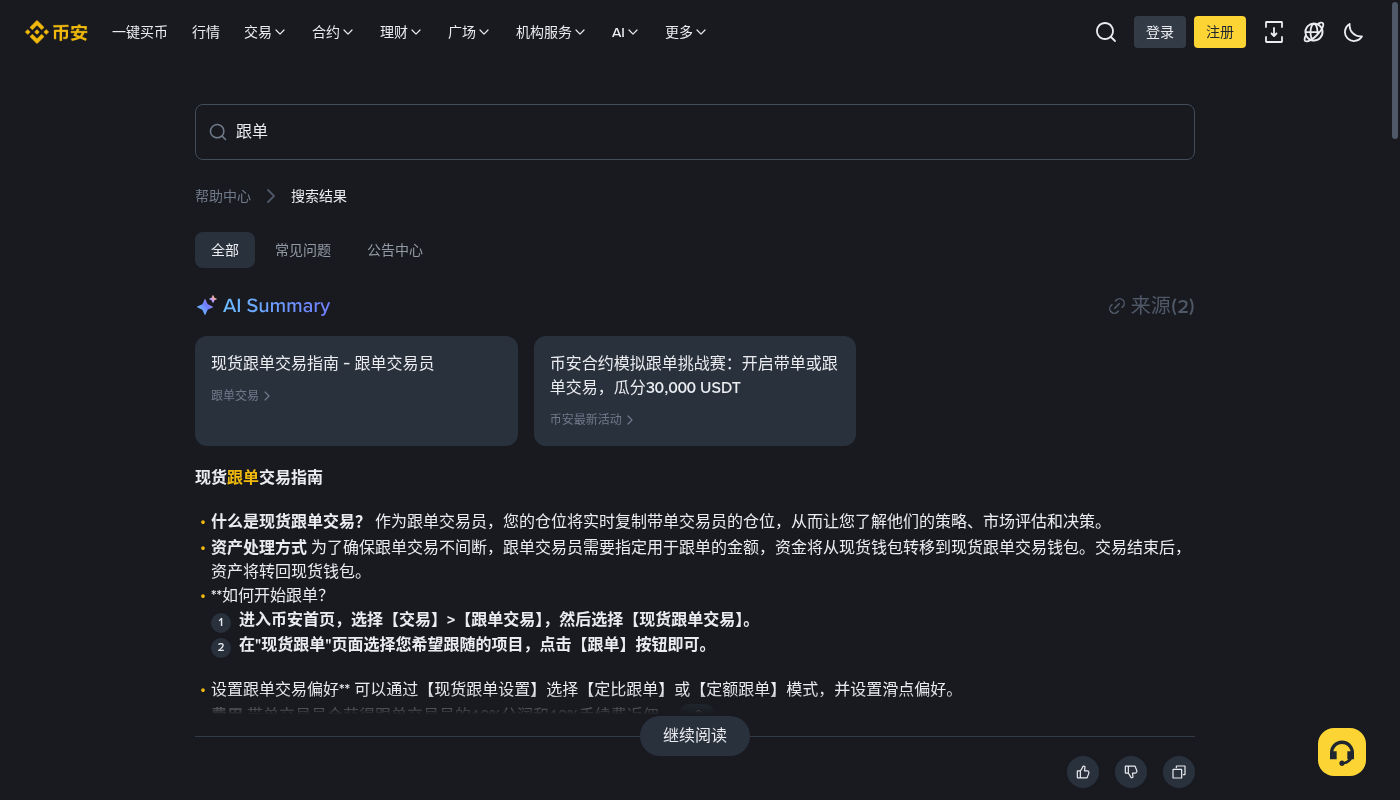Click the 现货跟单交易指南 heading
The width and height of the screenshot is (1400, 800).
pos(259,478)
